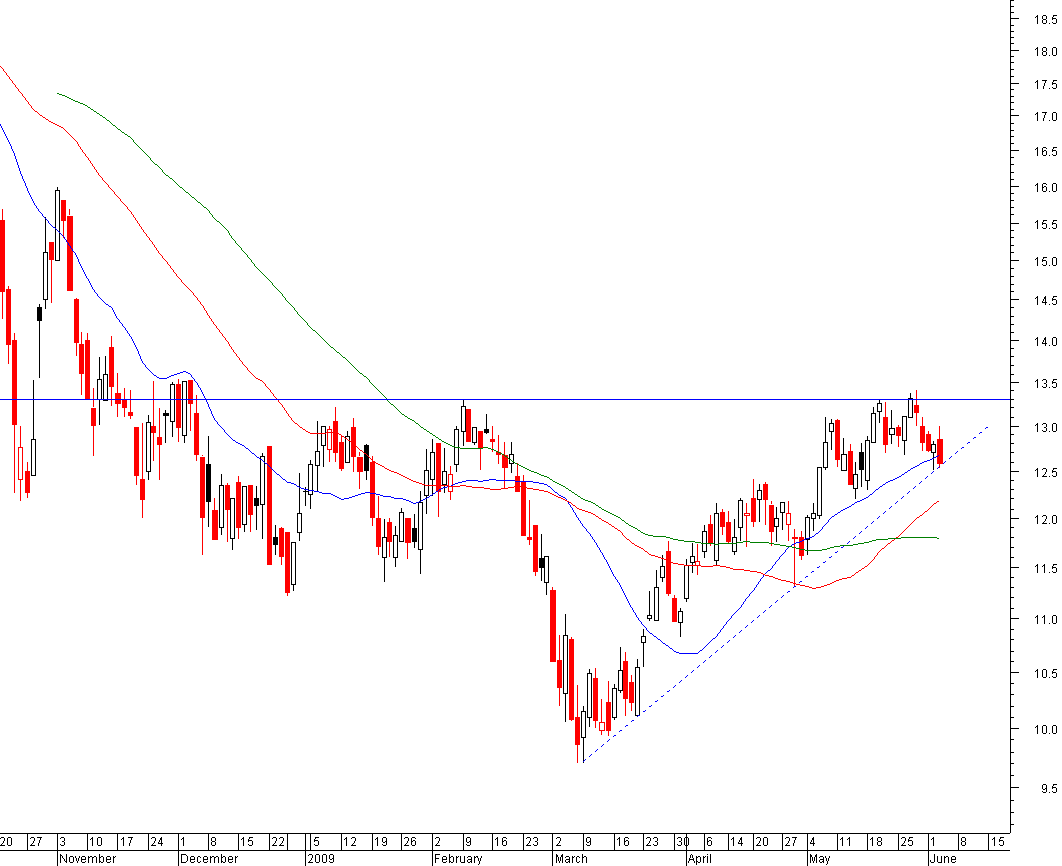Click the 17.5 price axis label

[1045, 85]
